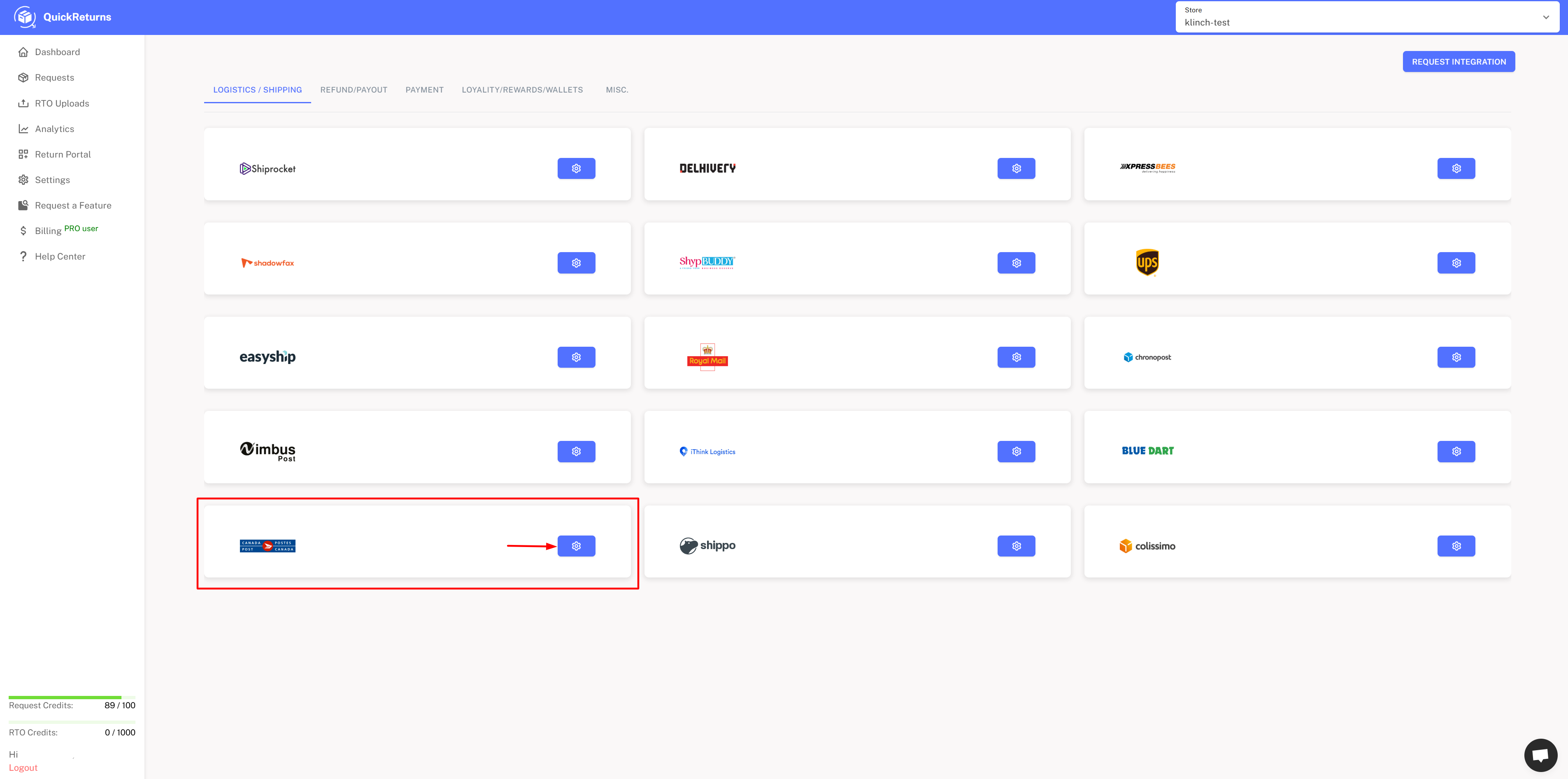Click the colissimo logo

point(1147,546)
